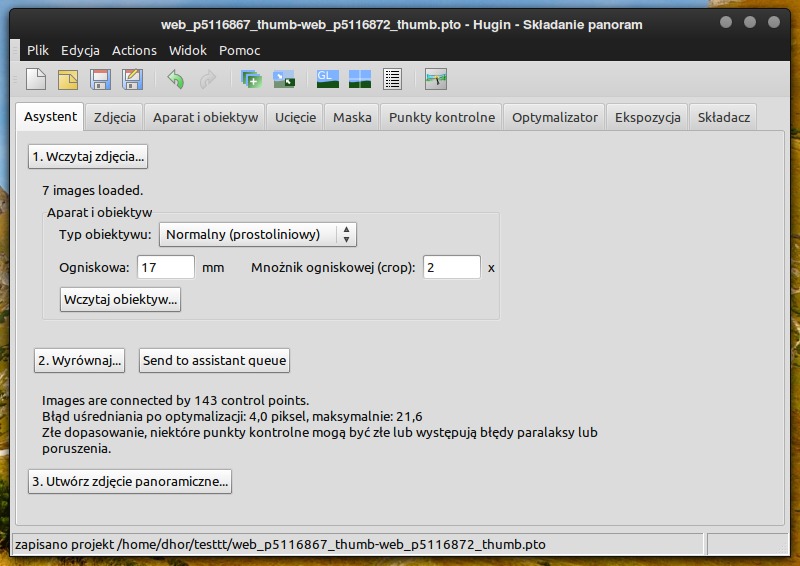The height and width of the screenshot is (566, 800).
Task: Open the Pomoc menu
Action: point(239,51)
